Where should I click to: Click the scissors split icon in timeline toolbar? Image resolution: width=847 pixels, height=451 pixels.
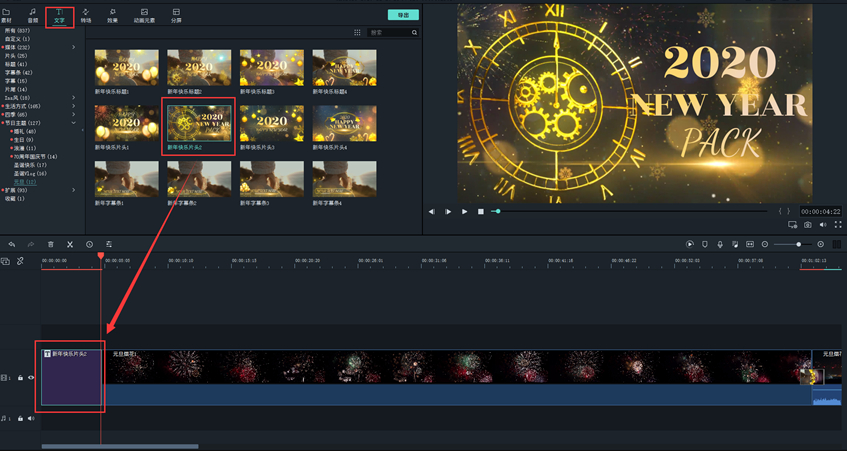[70, 244]
